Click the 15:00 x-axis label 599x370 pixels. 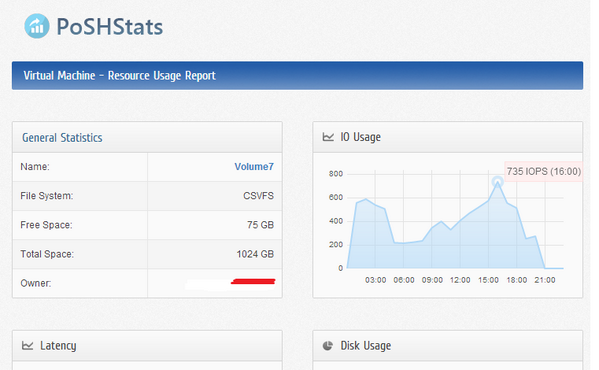(x=488, y=280)
